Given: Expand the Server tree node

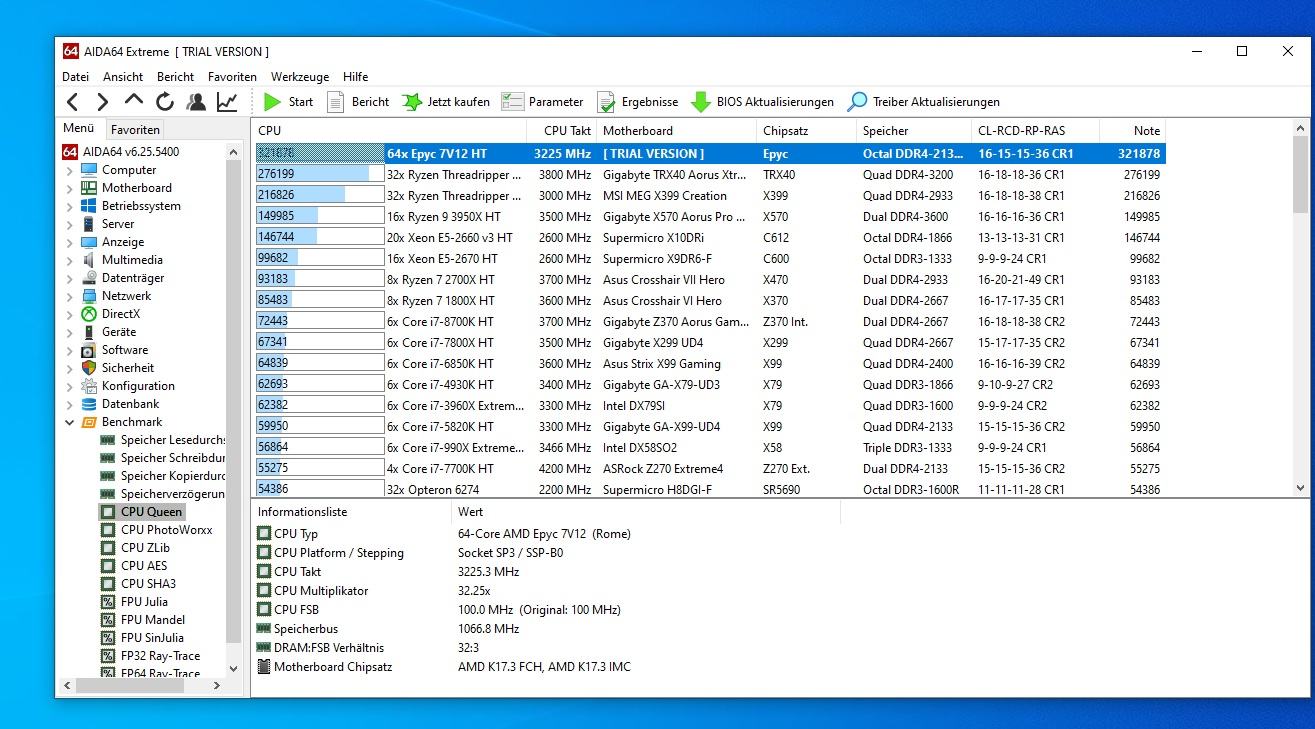Looking at the screenshot, I should [x=70, y=224].
